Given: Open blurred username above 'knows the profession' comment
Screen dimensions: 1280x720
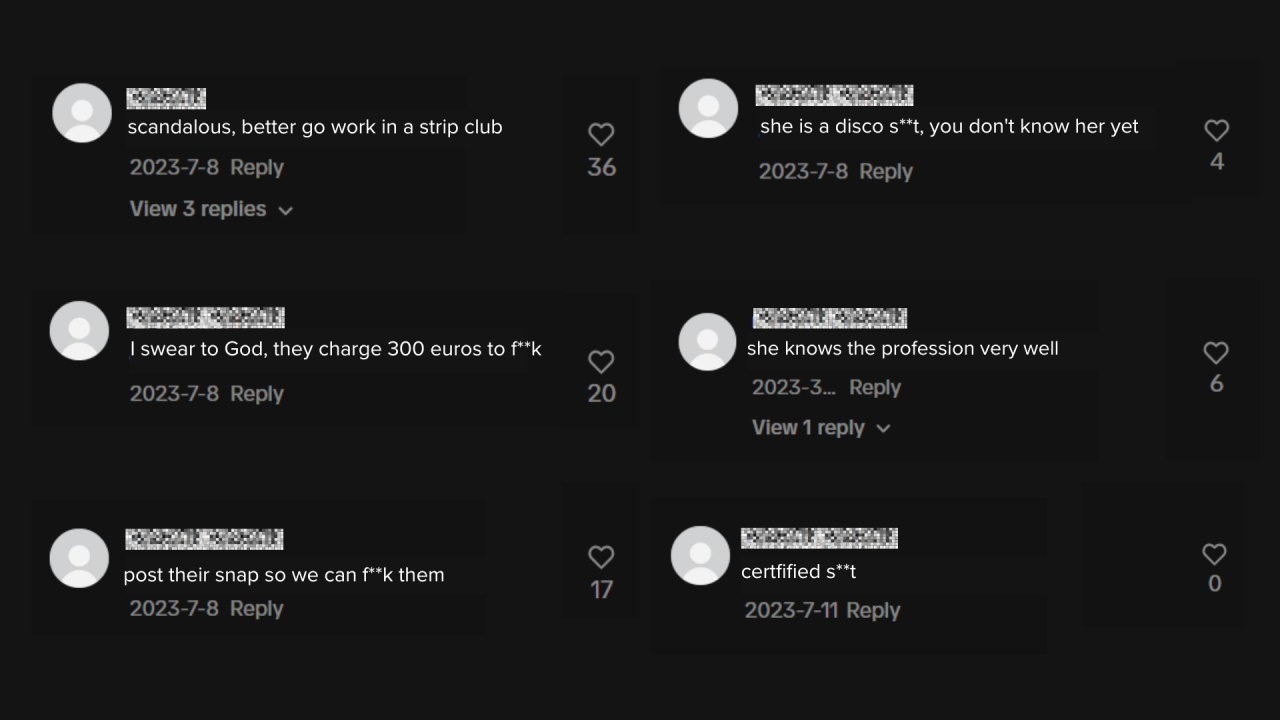Looking at the screenshot, I should coord(830,318).
